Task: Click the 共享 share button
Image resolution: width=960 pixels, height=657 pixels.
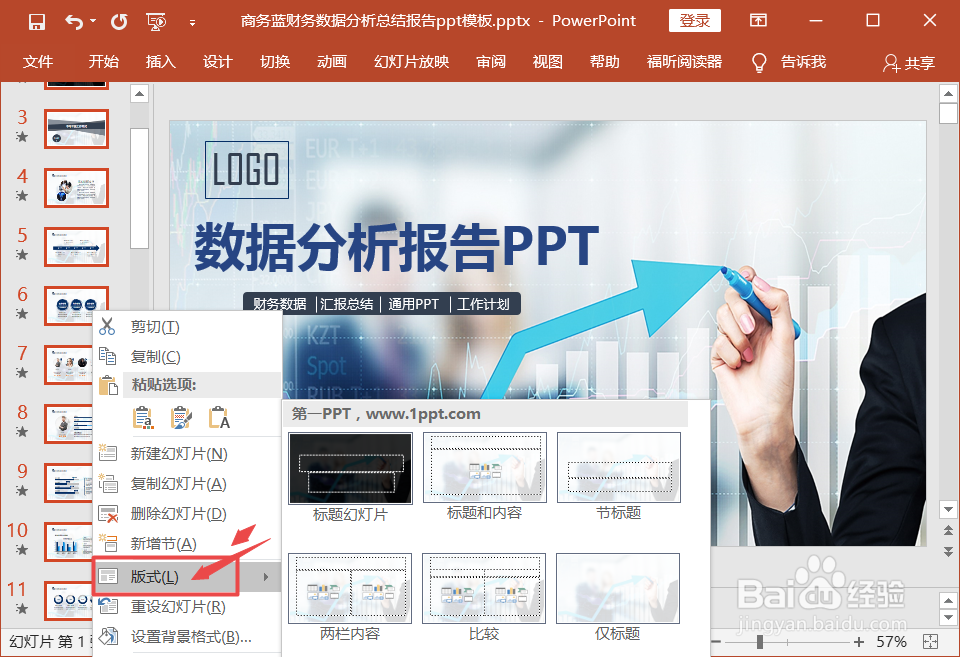Action: click(x=909, y=62)
